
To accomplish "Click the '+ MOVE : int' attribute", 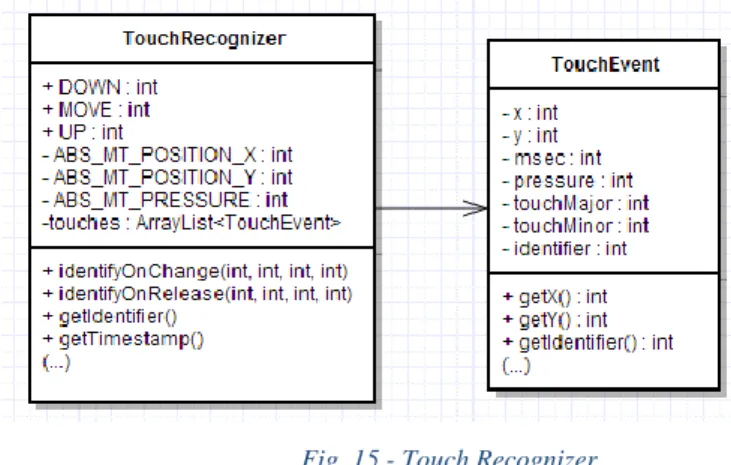I will 97,110.
